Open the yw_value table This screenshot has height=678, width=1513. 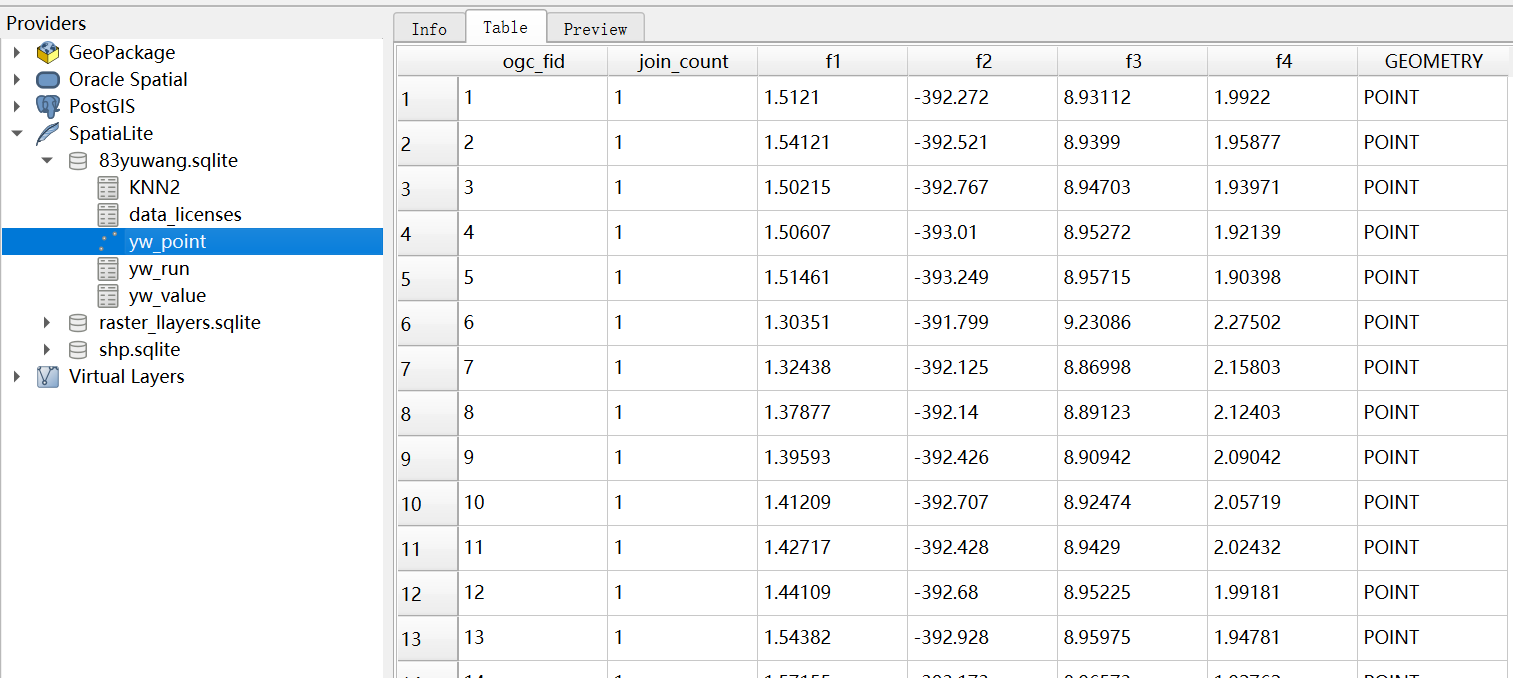[x=167, y=296]
